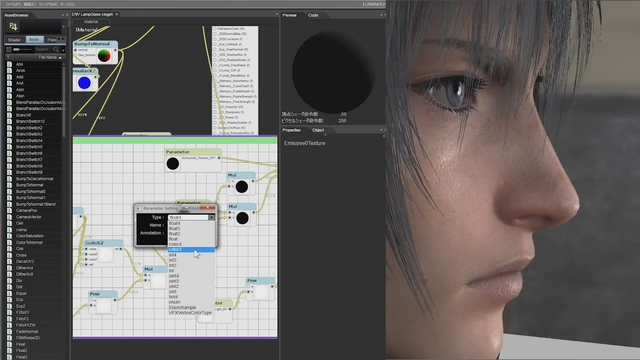The image size is (640, 360).
Task: Select the Abs node file icon
Action: 9,64
